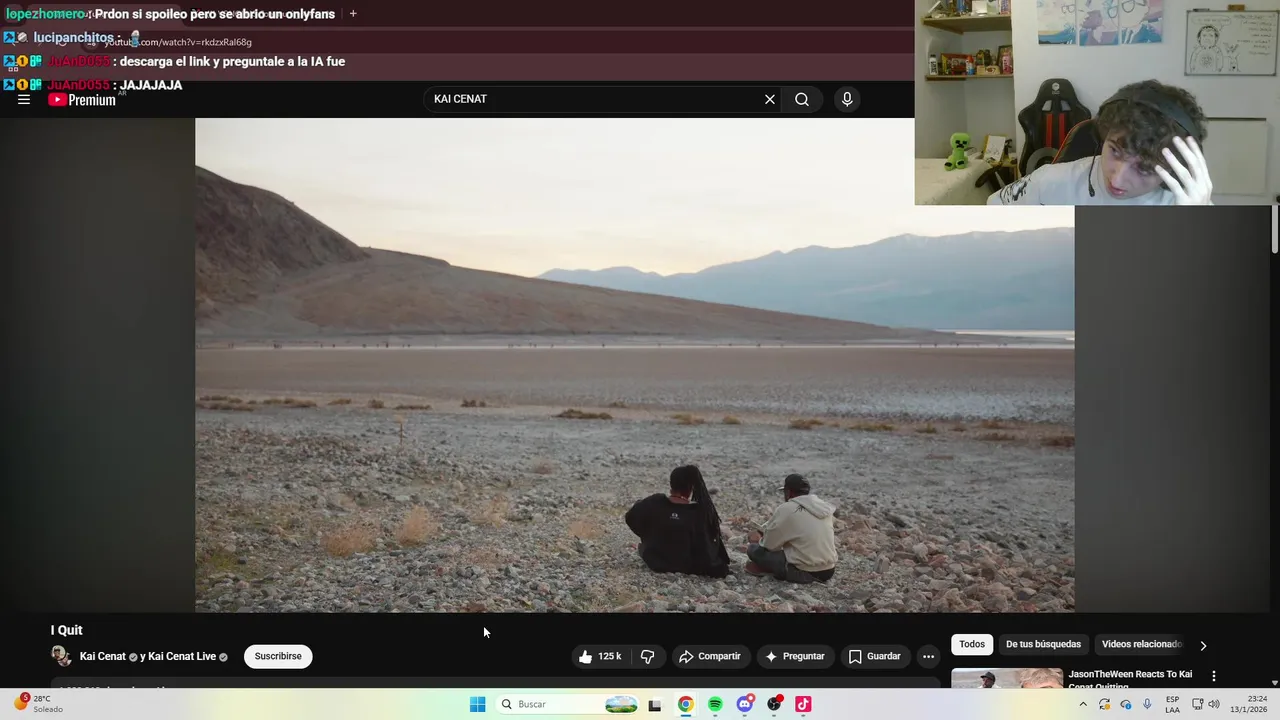Open network settings tray icon

pos(1198,704)
